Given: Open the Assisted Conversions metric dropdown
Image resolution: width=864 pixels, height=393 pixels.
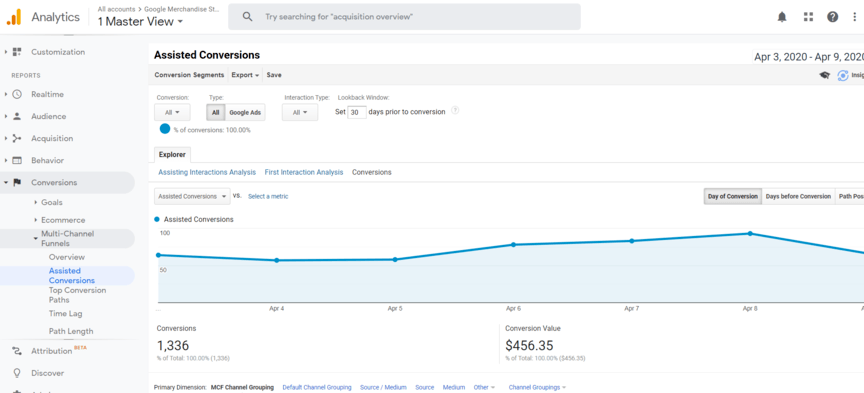Looking at the screenshot, I should [192, 196].
